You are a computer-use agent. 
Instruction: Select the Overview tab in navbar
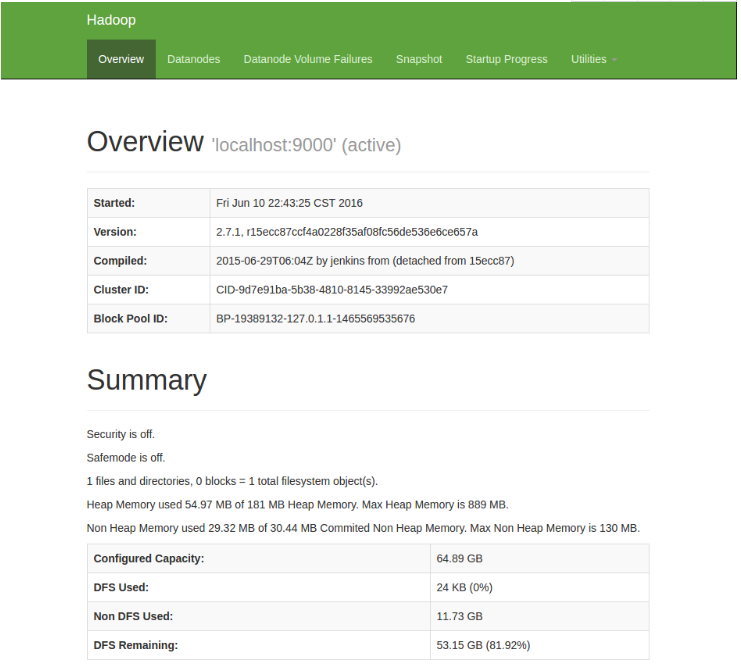coord(121,59)
